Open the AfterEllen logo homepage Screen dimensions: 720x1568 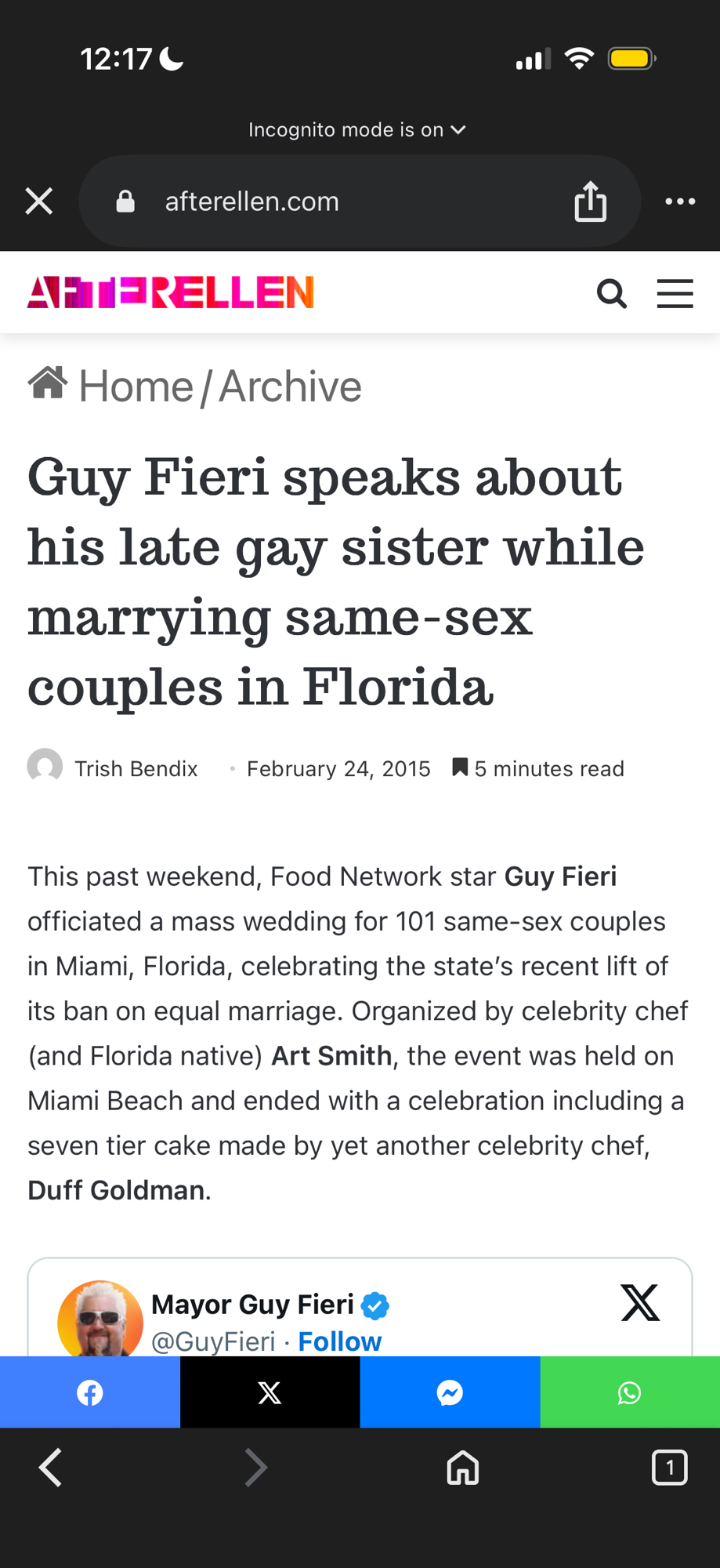coord(170,292)
